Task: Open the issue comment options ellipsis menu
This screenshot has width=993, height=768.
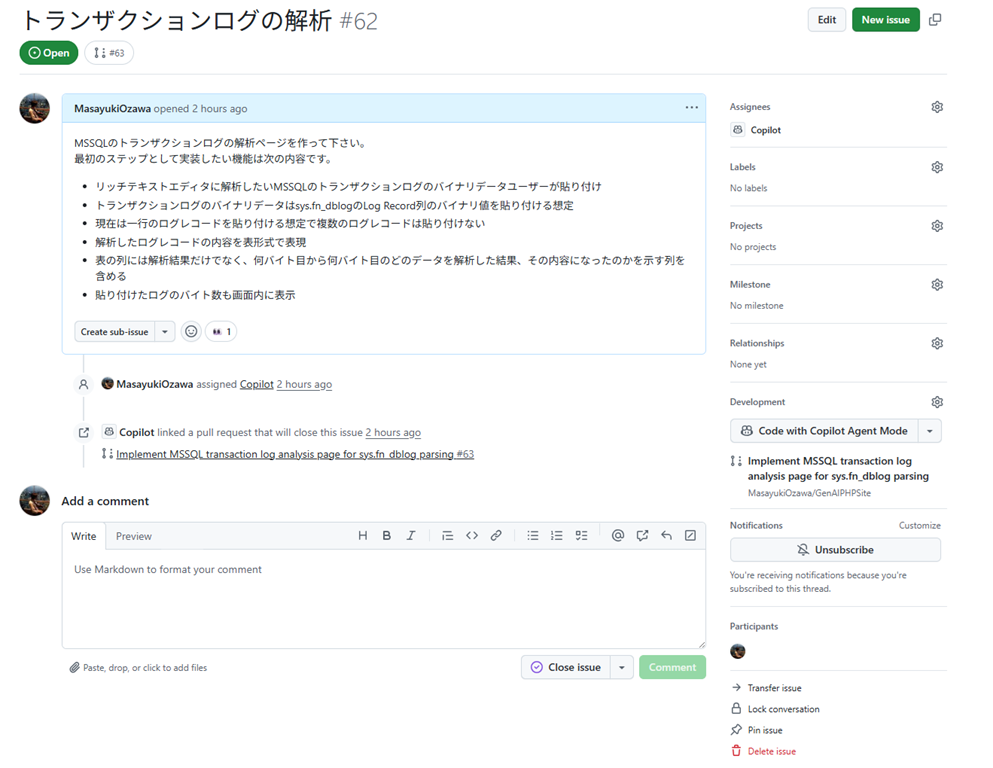Action: coord(692,108)
